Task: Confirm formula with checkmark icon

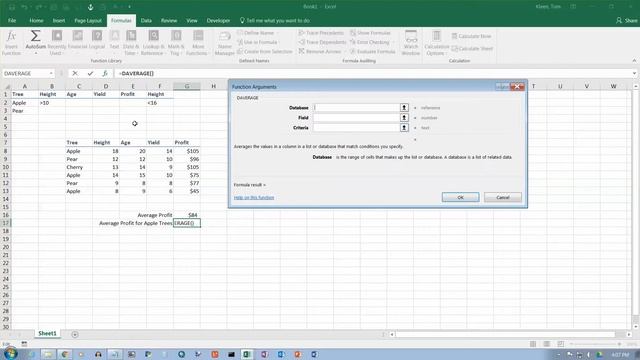Action: [90, 73]
